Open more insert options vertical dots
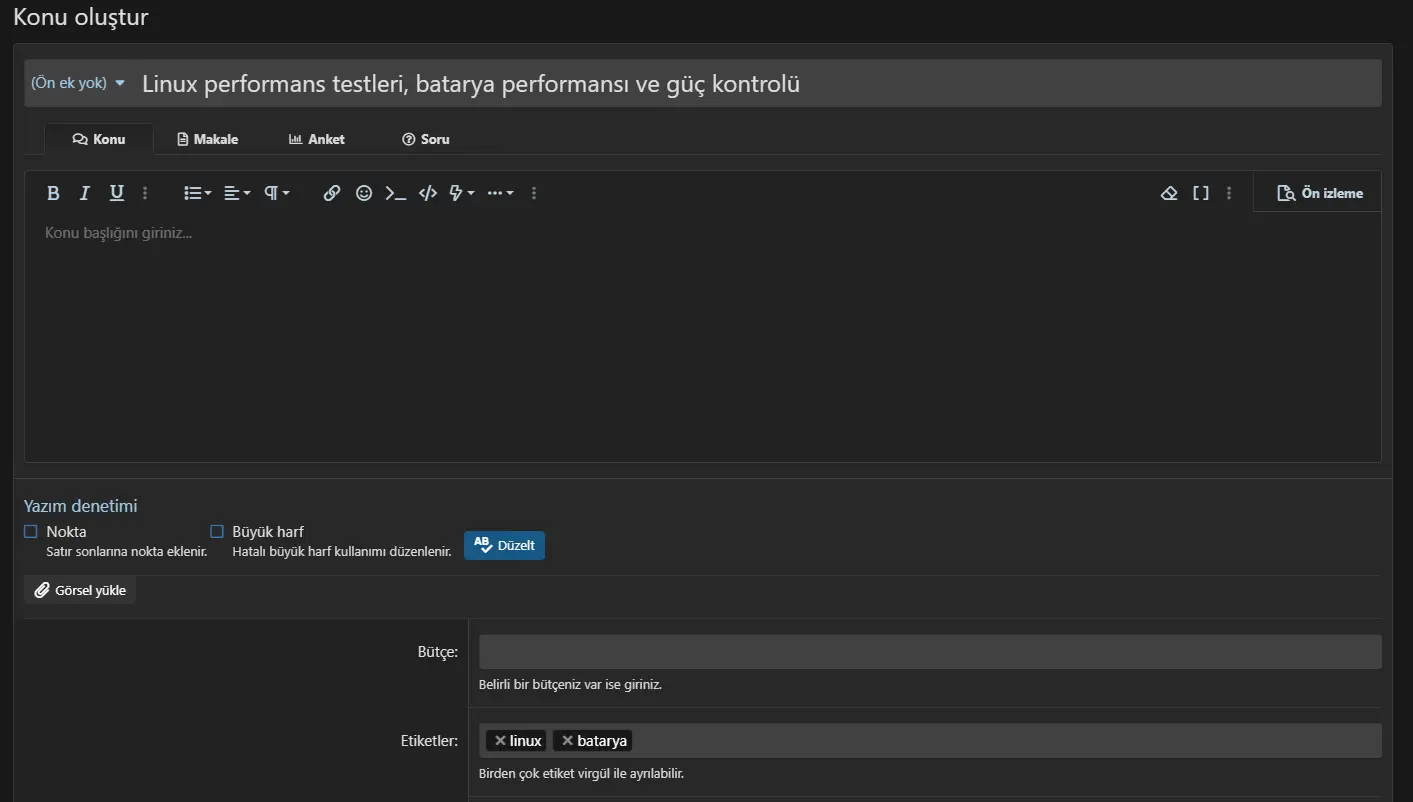 coord(534,193)
